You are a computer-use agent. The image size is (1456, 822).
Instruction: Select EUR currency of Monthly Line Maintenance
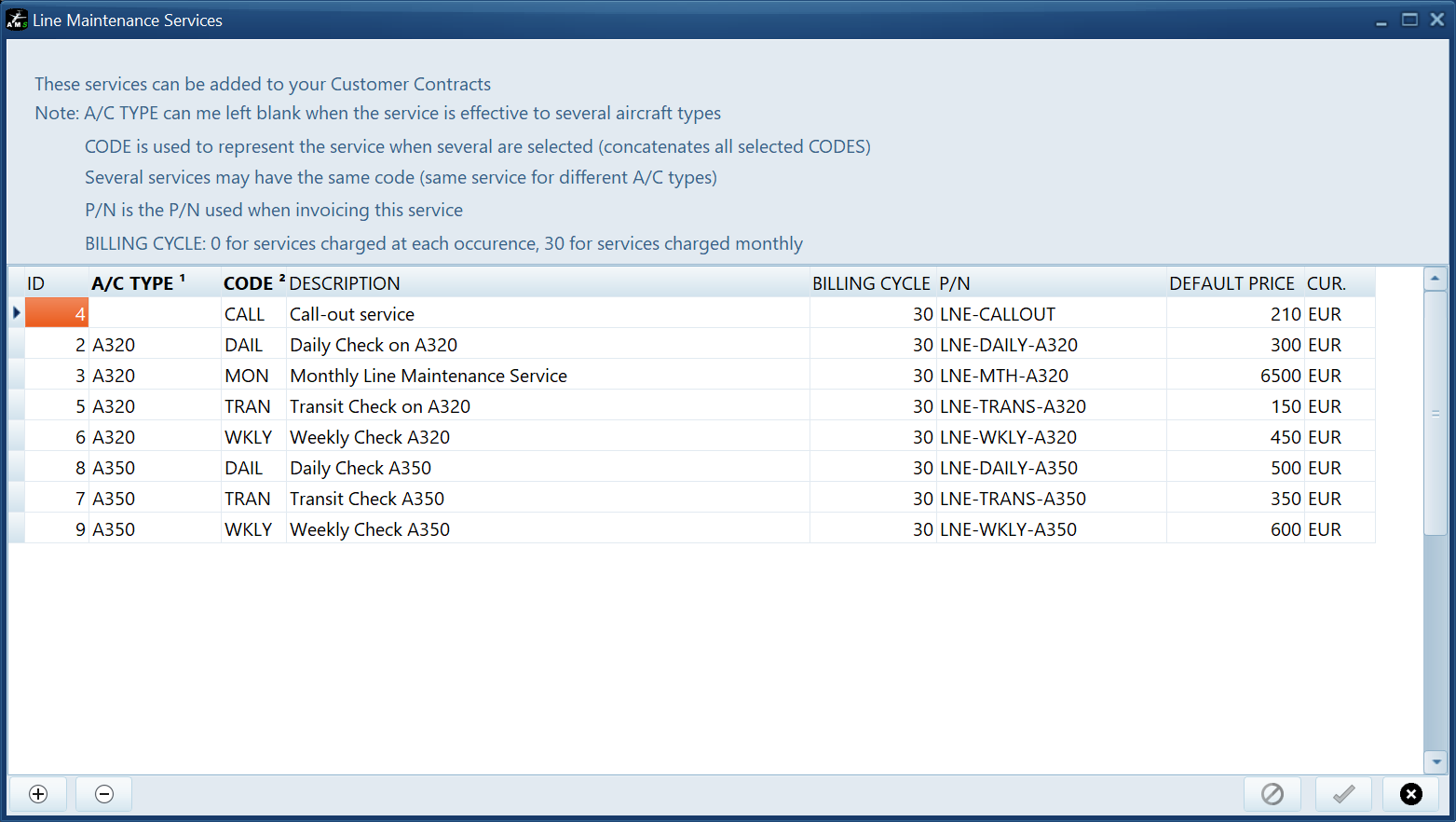click(x=1340, y=376)
